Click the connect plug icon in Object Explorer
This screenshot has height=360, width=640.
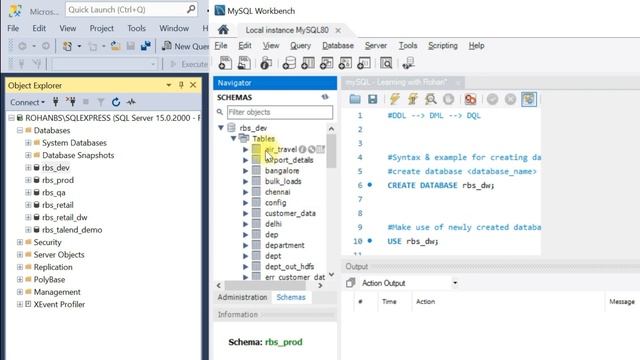click(x=56, y=102)
